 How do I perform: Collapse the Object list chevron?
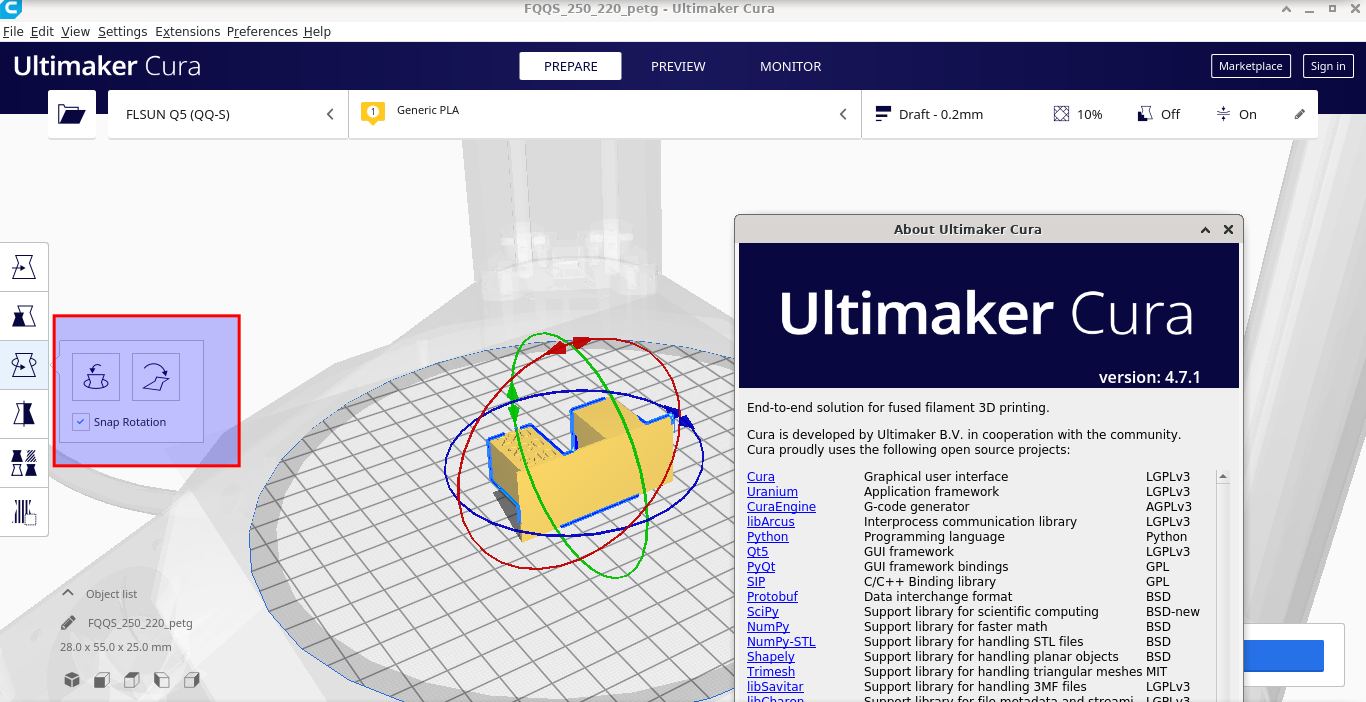pyautogui.click(x=68, y=593)
